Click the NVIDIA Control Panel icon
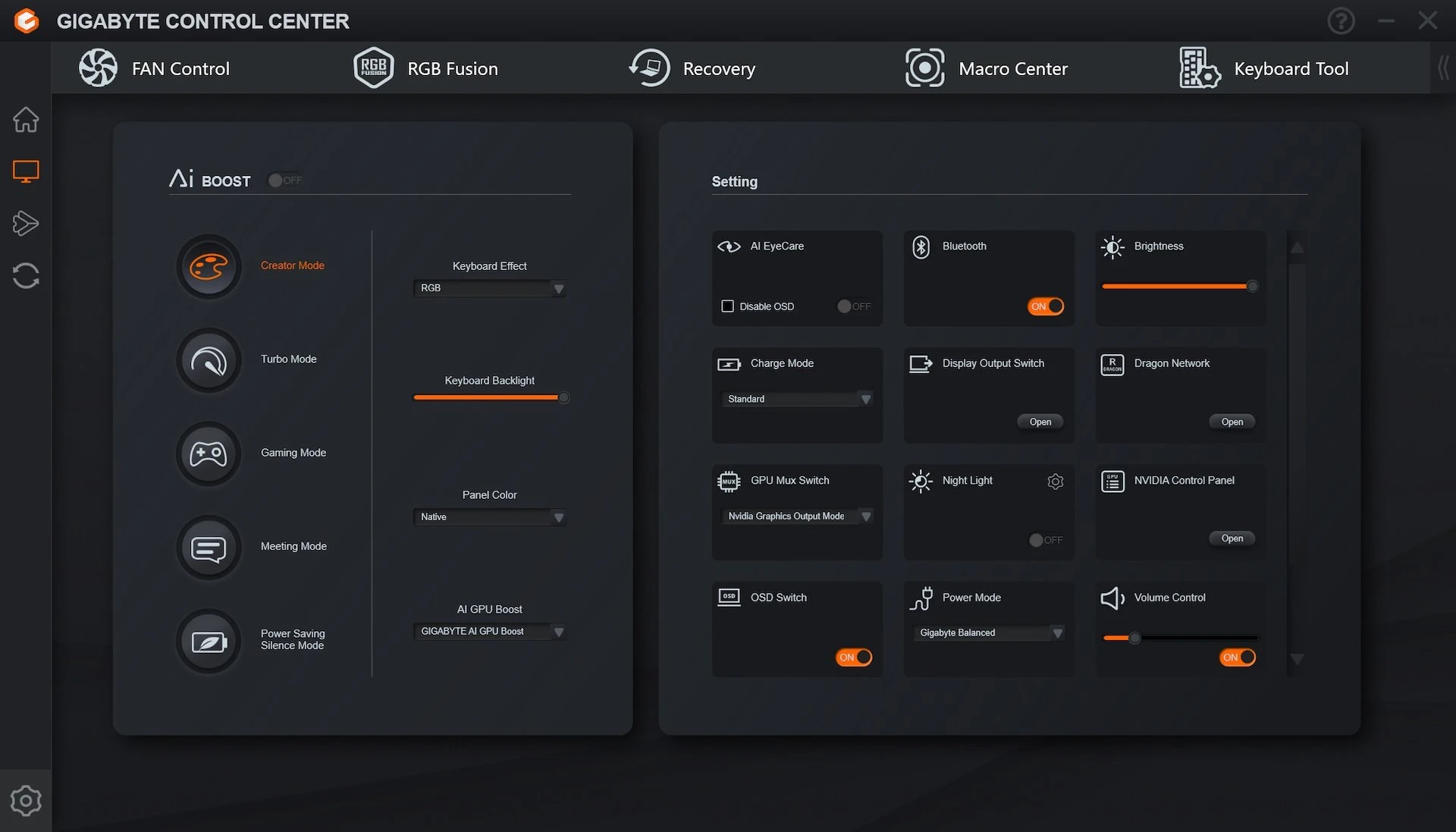1456x832 pixels. point(1112,482)
